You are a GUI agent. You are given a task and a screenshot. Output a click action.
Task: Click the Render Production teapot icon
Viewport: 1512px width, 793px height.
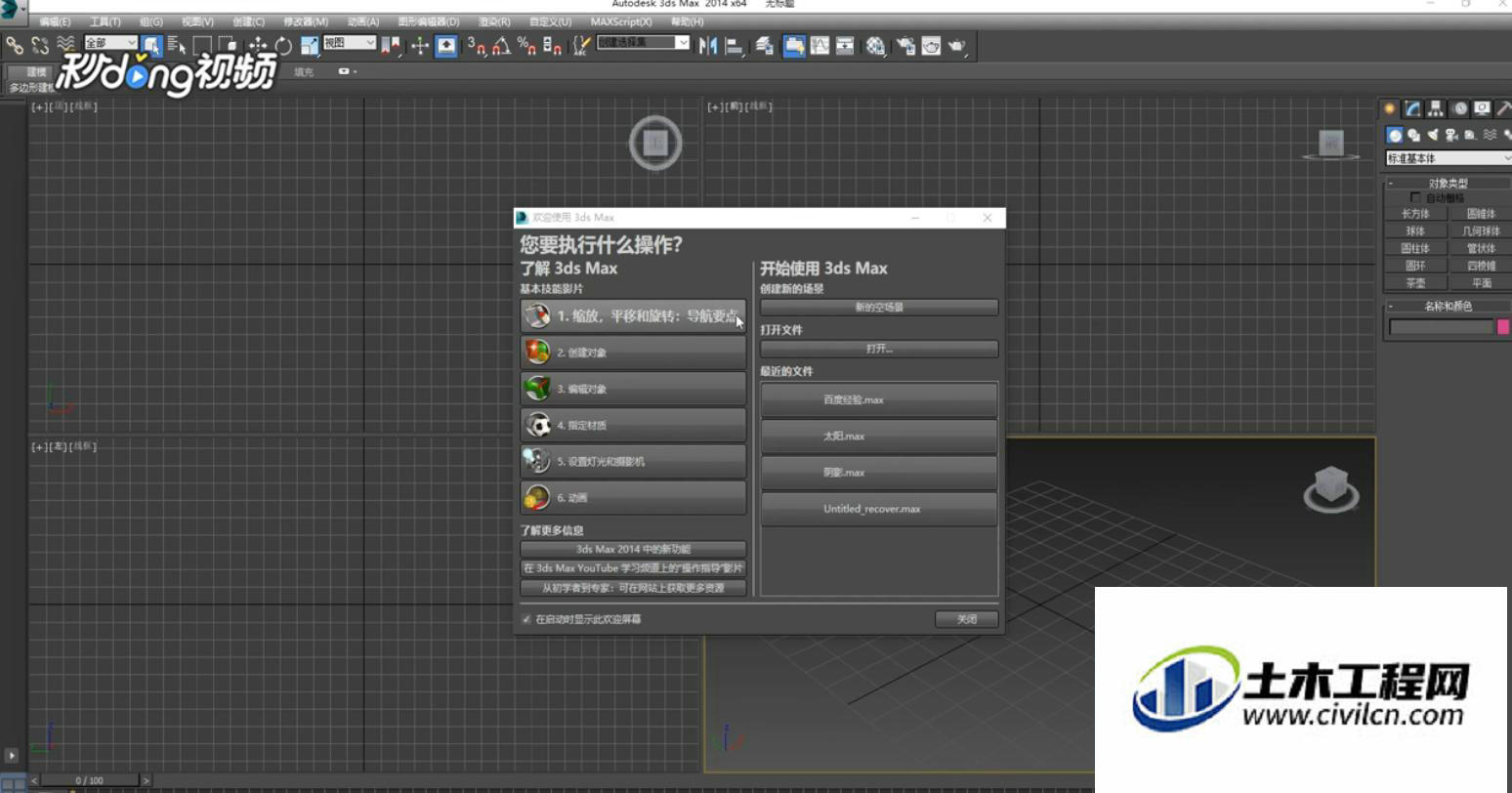957,45
